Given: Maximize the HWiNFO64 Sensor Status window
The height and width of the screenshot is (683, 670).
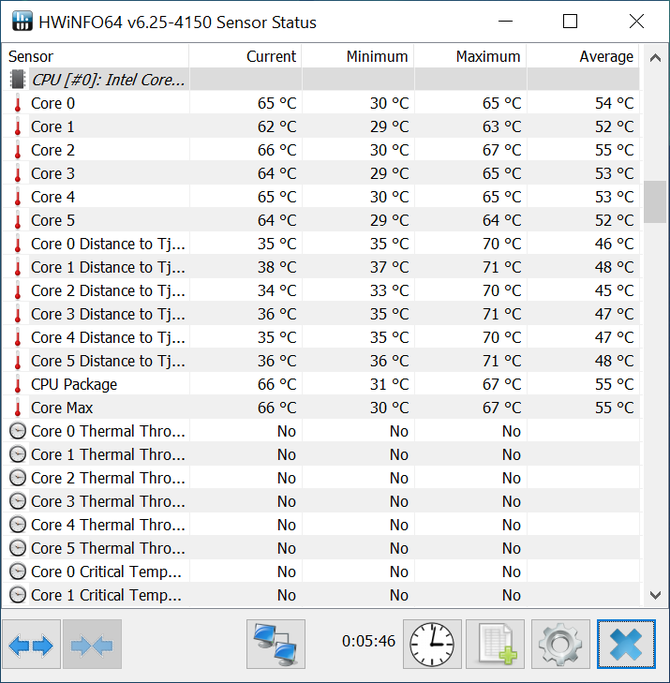Looking at the screenshot, I should (x=570, y=21).
